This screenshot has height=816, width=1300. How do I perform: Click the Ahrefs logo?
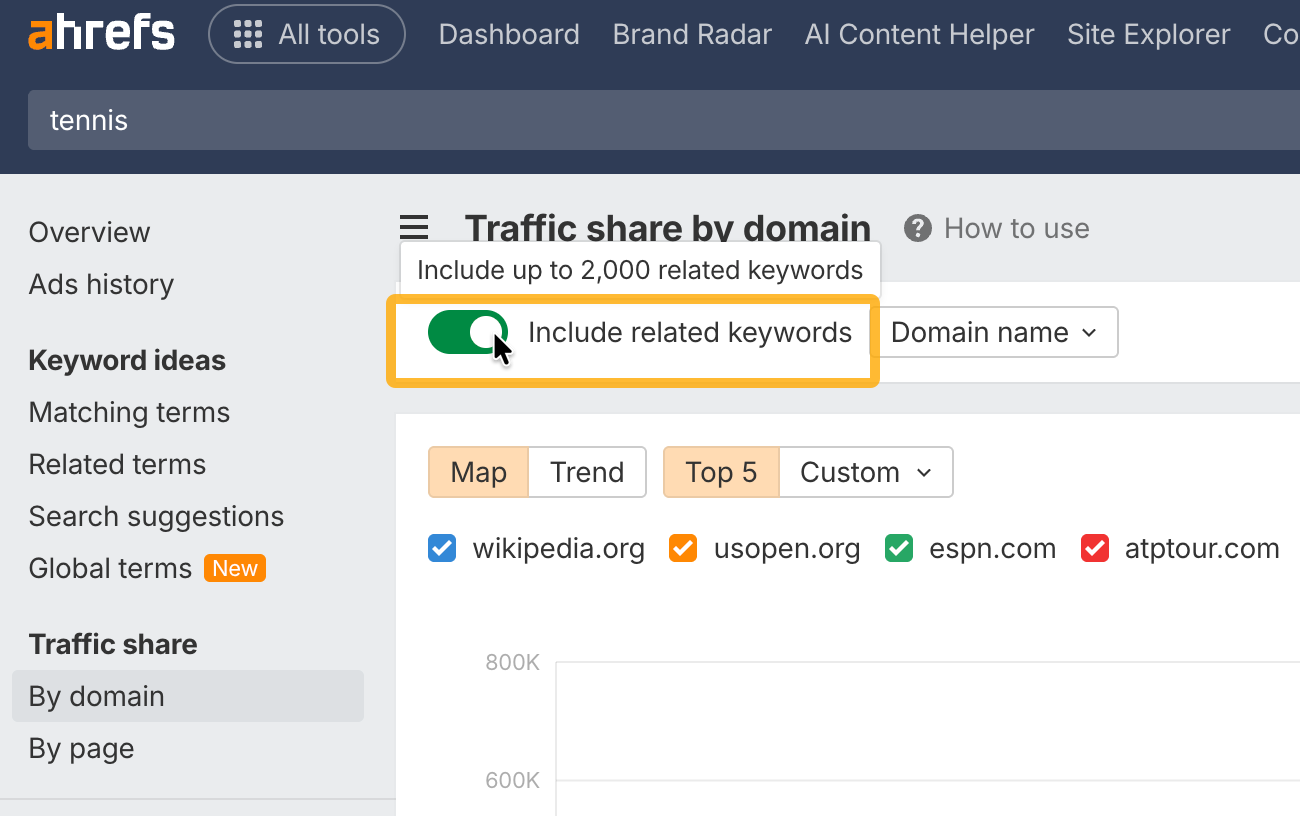click(101, 34)
